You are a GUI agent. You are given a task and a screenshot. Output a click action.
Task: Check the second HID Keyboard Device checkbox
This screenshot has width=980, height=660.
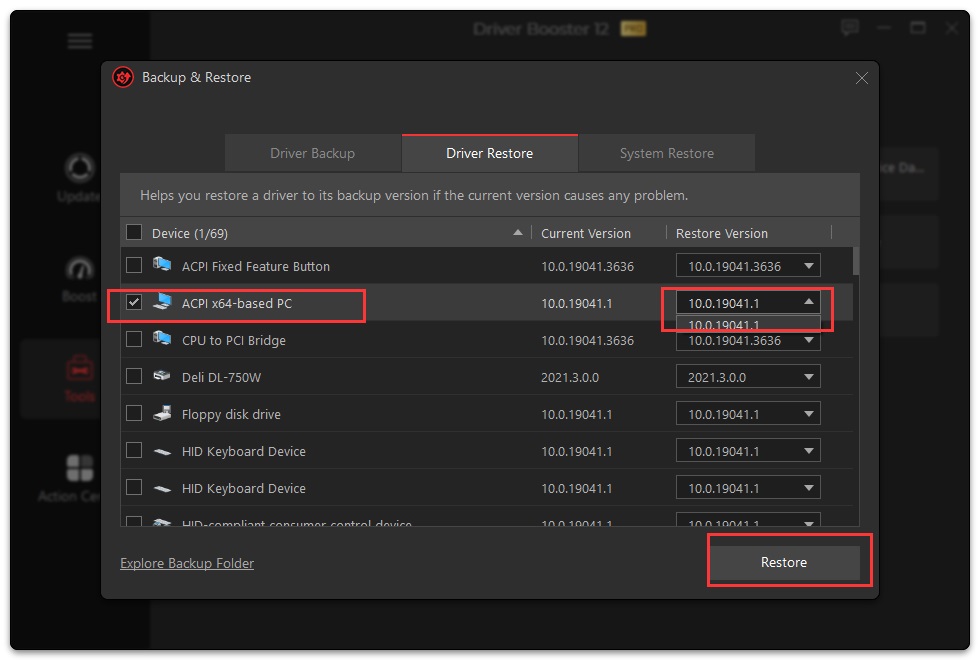coord(134,488)
